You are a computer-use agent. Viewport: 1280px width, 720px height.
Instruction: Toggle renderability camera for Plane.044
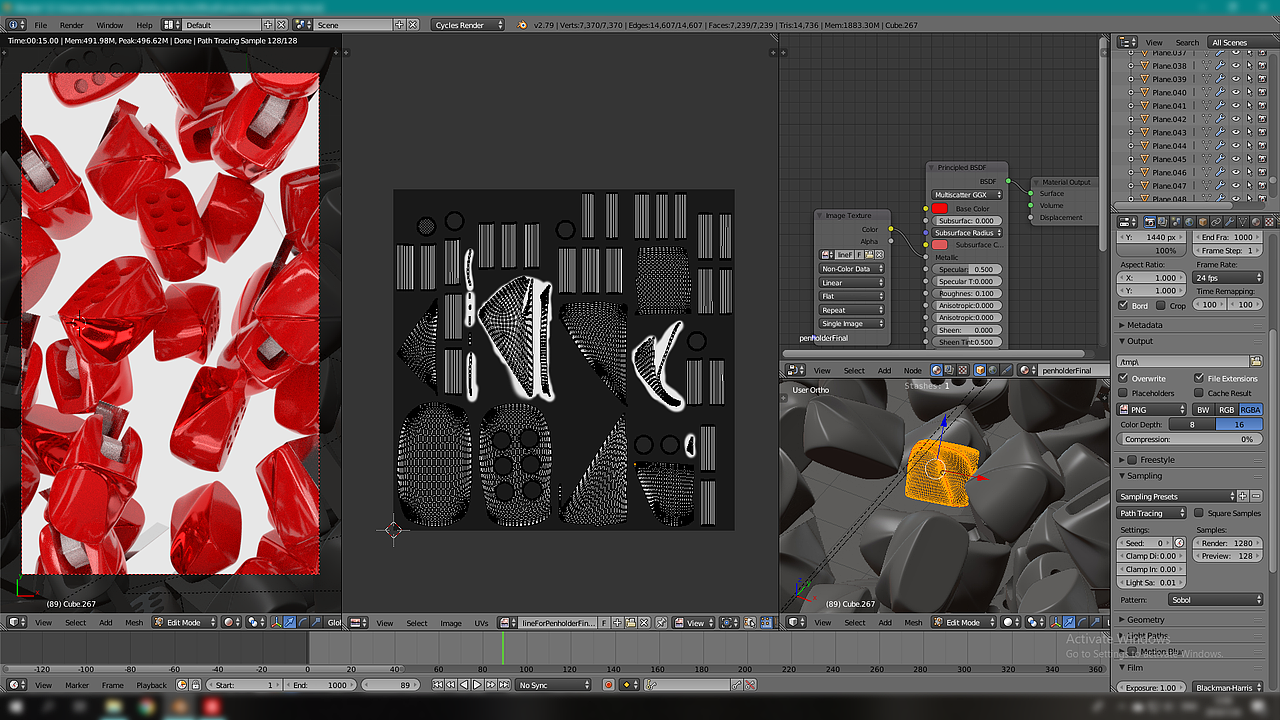[x=1261, y=146]
